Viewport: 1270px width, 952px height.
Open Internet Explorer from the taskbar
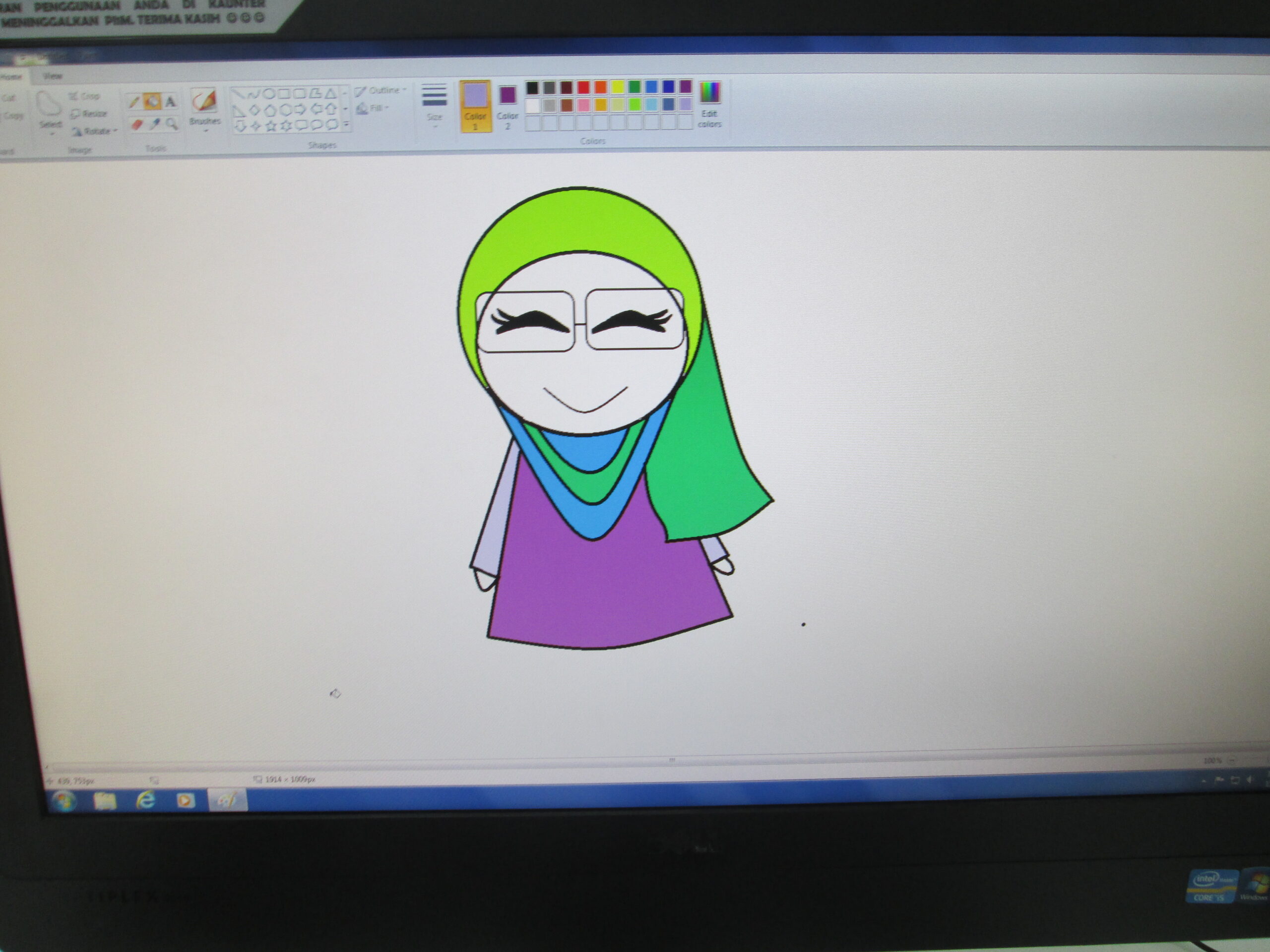point(145,800)
